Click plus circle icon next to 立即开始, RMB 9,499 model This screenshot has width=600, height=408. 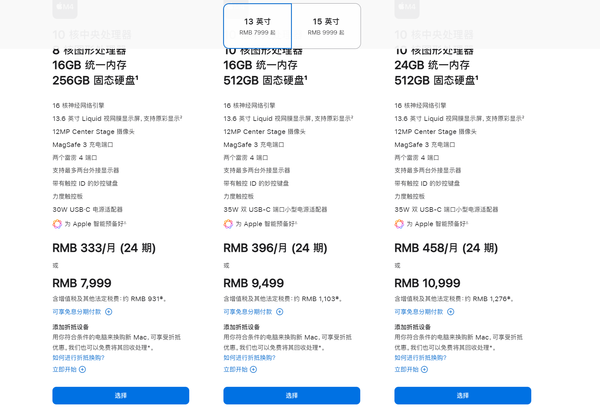click(x=253, y=369)
